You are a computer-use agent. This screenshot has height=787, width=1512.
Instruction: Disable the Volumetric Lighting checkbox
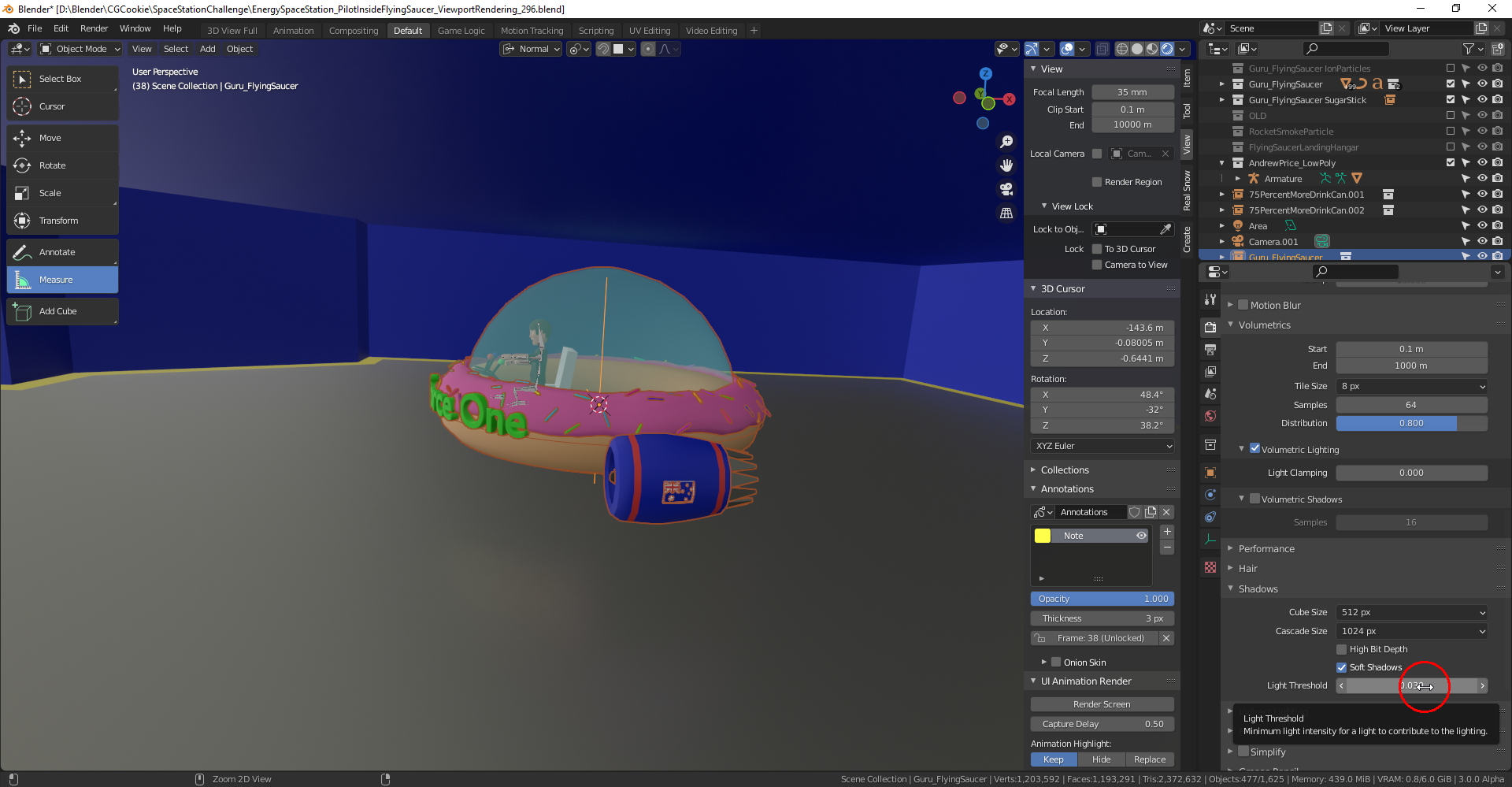1255,449
